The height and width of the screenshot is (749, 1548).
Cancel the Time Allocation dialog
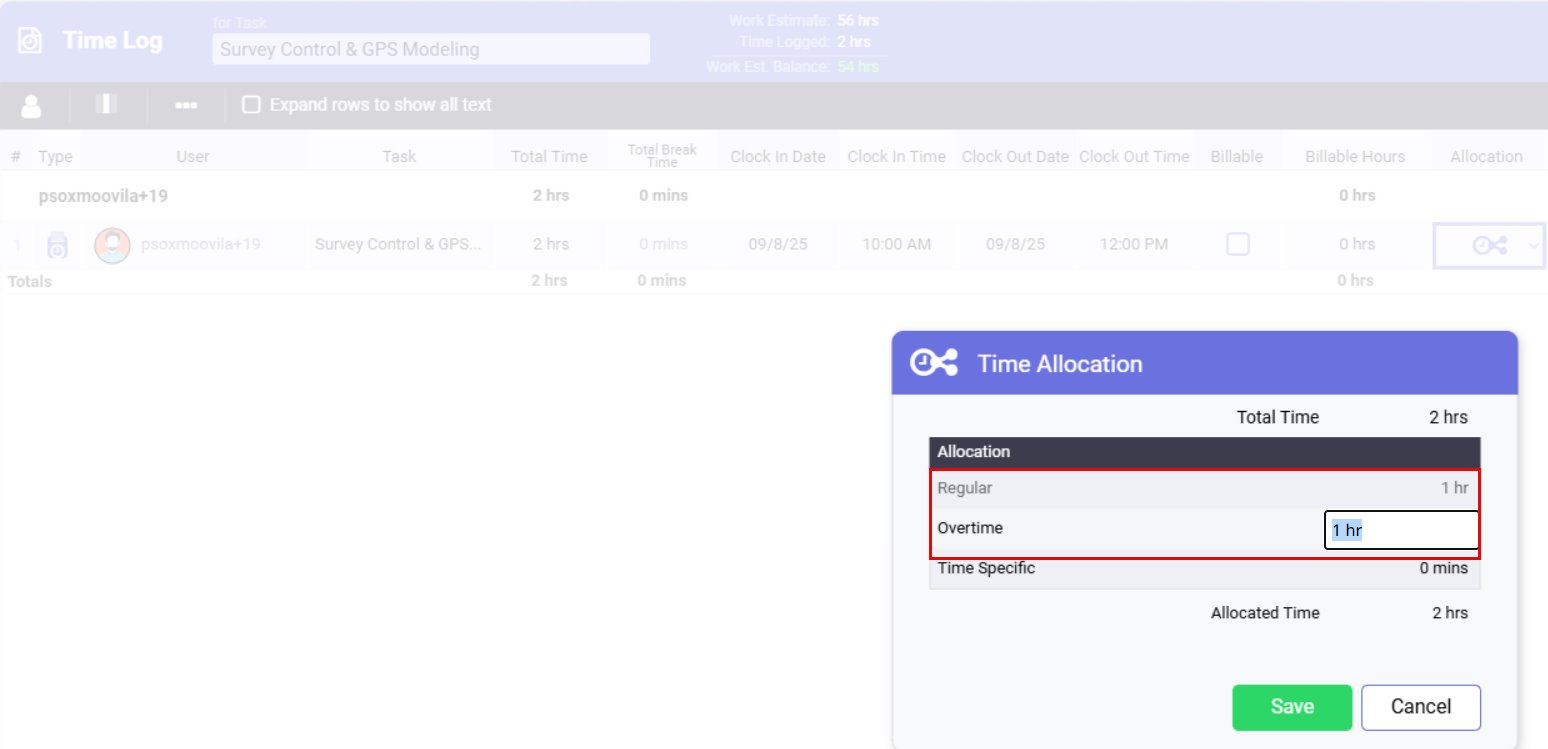pos(1420,707)
